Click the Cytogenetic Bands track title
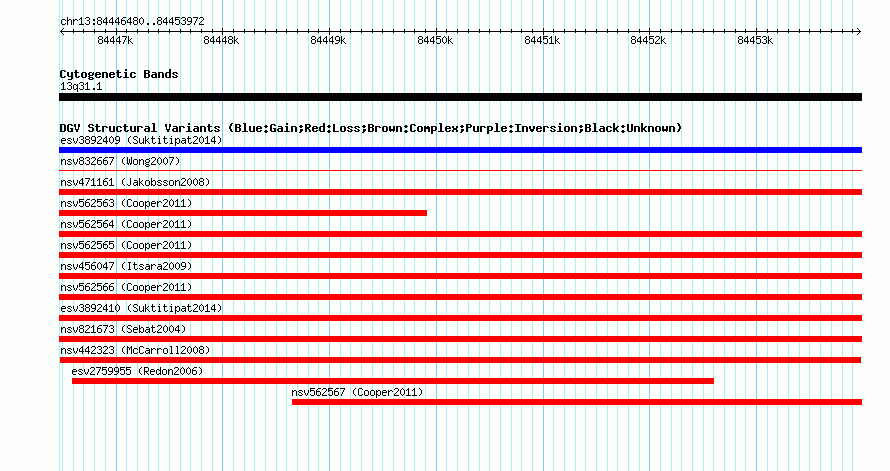This screenshot has height=471, width=890. 119,74
